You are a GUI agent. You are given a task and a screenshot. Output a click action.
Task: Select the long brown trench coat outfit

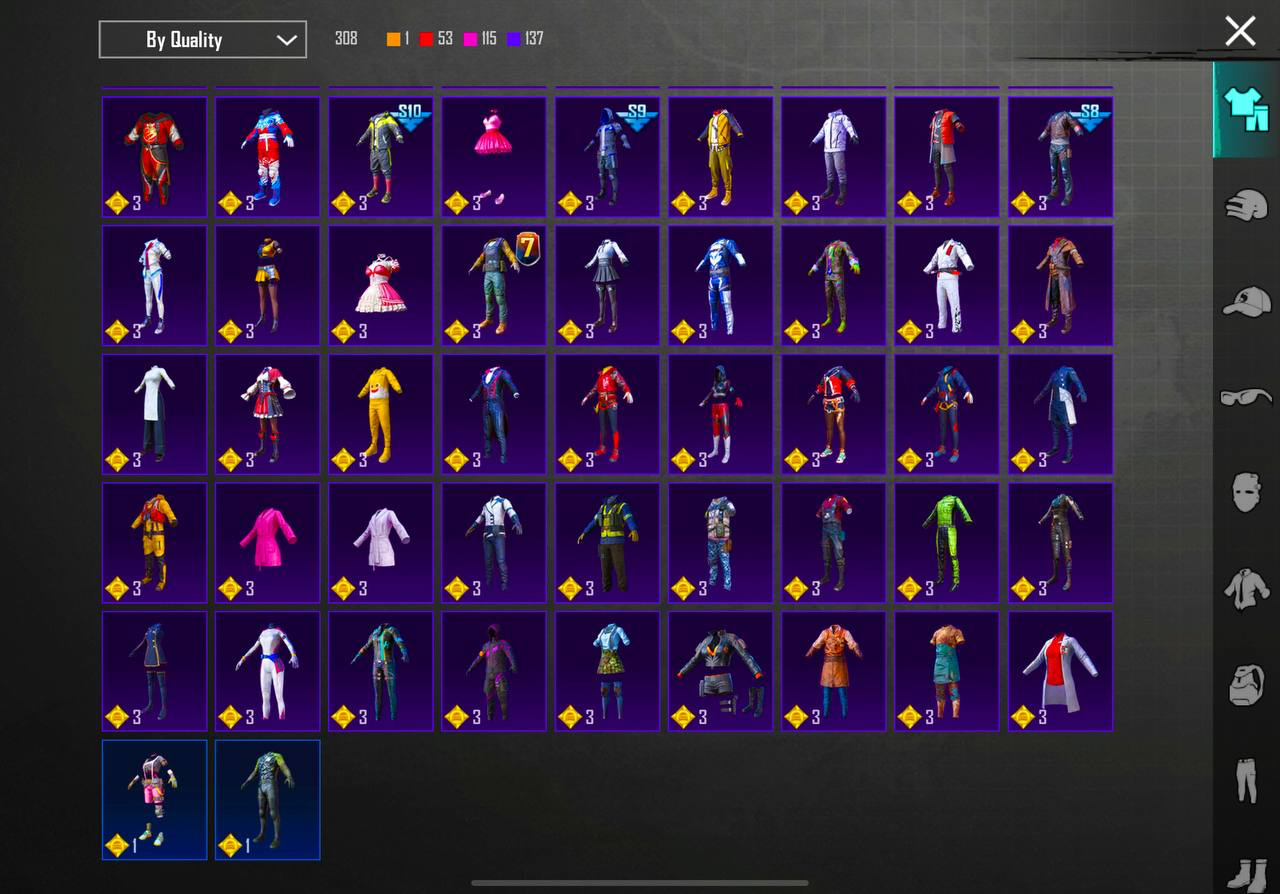(x=1060, y=286)
